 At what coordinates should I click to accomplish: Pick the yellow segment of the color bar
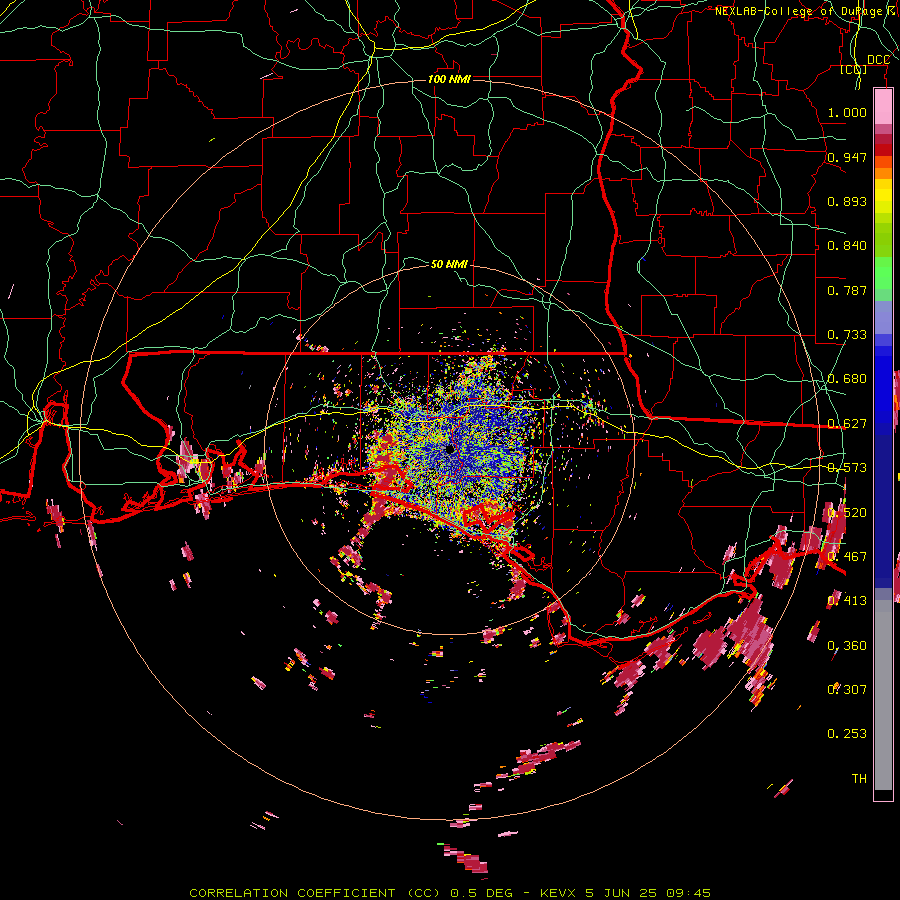(883, 196)
